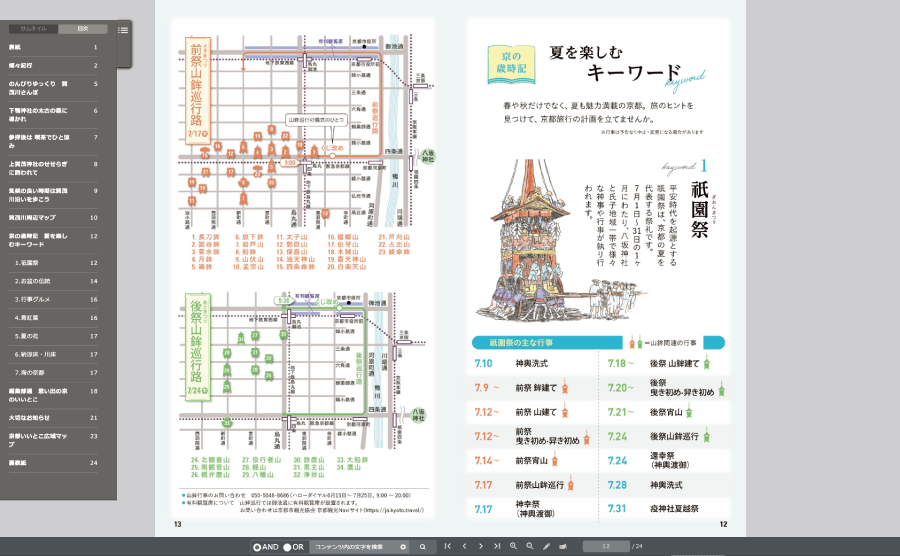The width and height of the screenshot is (900, 556).
Task: Open sub-entry 1.祇園祭
Action: coord(53,263)
